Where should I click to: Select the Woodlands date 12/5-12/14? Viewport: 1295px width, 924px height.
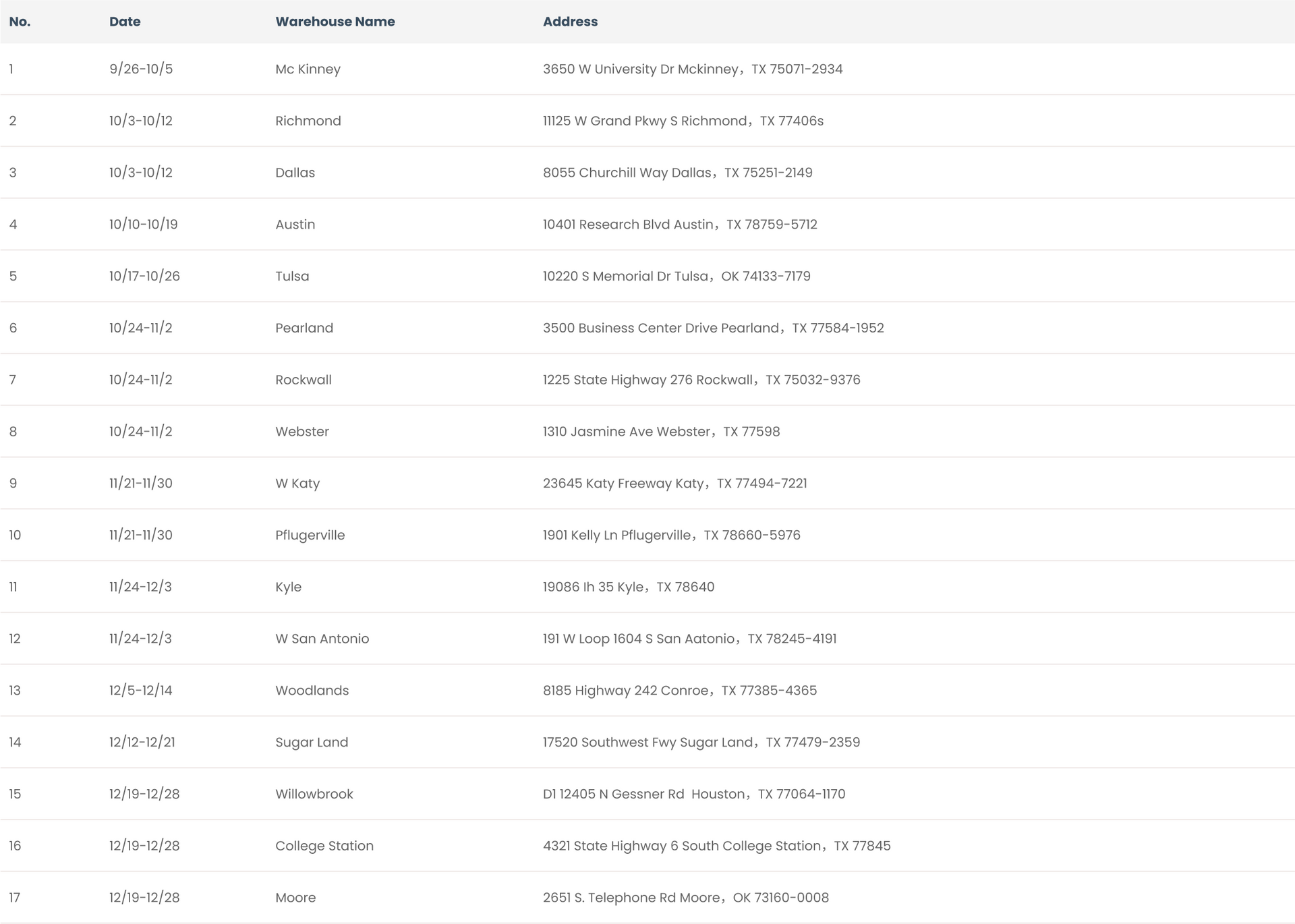click(x=140, y=691)
